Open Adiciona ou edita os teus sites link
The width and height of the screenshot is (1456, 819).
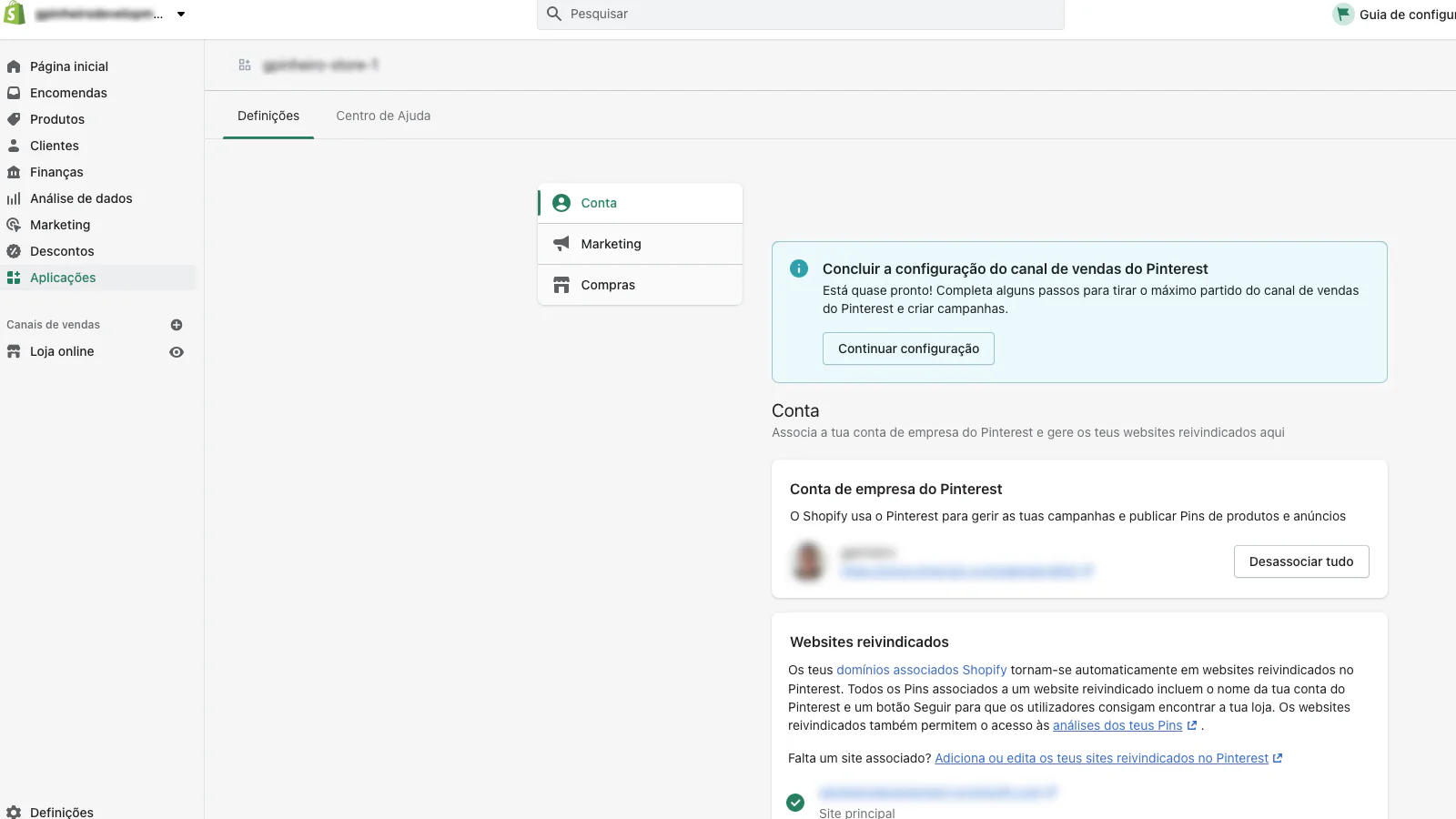(1101, 758)
